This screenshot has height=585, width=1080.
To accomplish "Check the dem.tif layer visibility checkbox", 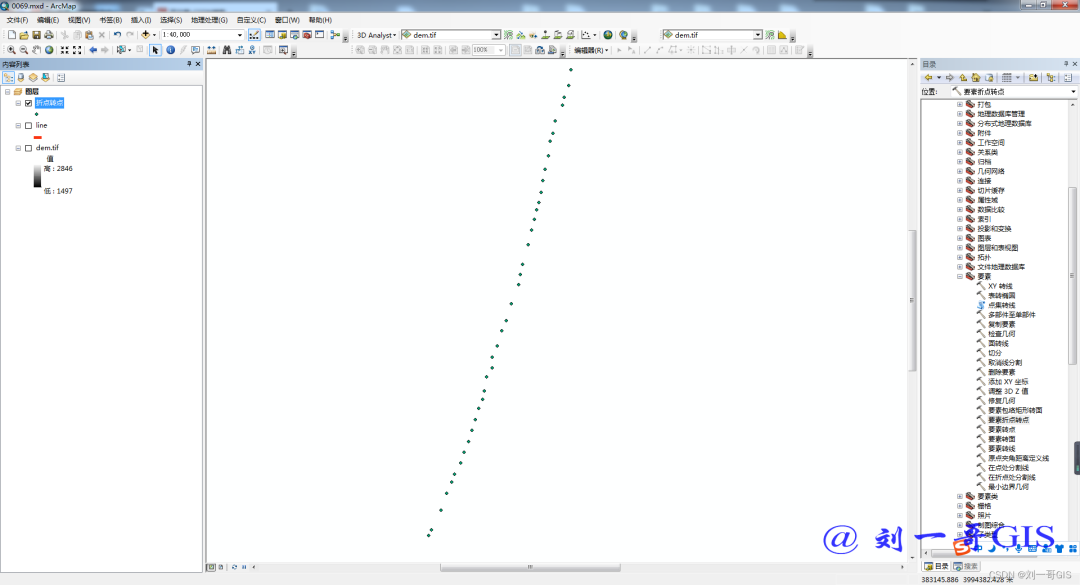I will point(28,148).
